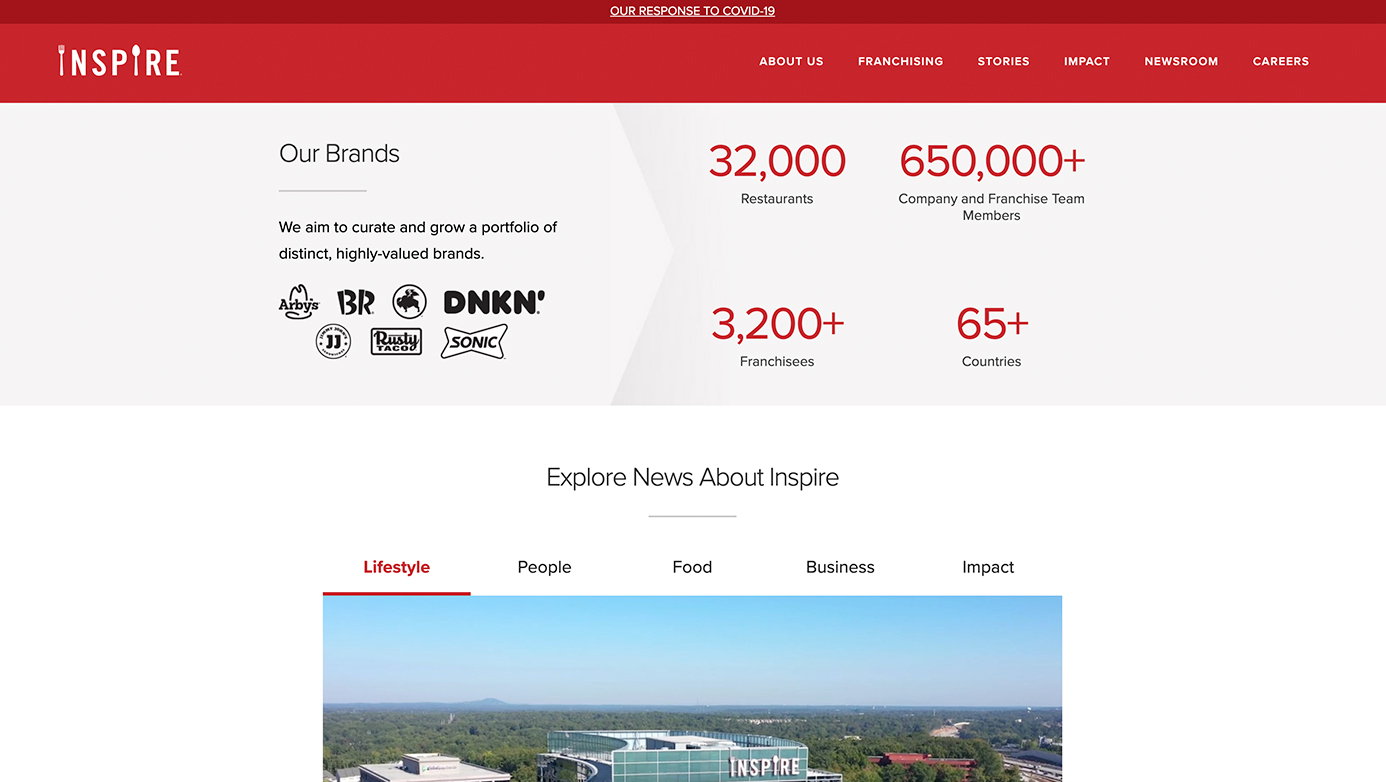Click the Inspire headquarters aerial photo
Screen dimensions: 1386x782
[692, 689]
